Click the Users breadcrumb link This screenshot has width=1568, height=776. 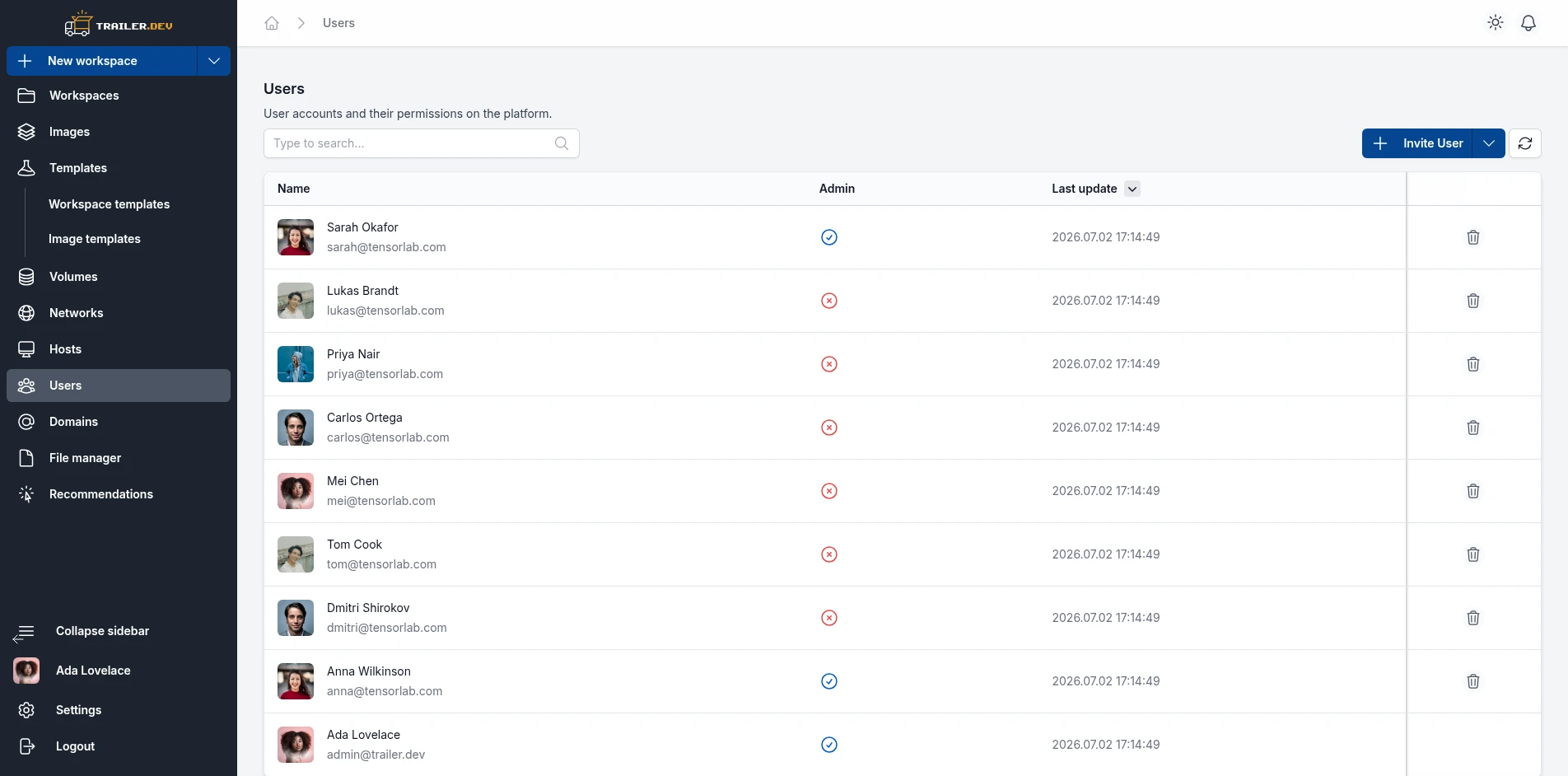click(338, 23)
